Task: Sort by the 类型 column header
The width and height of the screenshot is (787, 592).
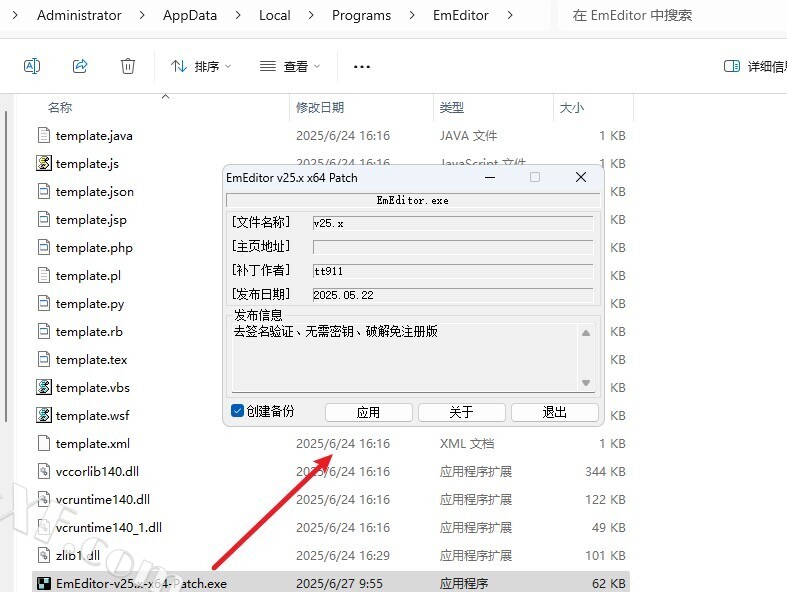Action: point(452,107)
